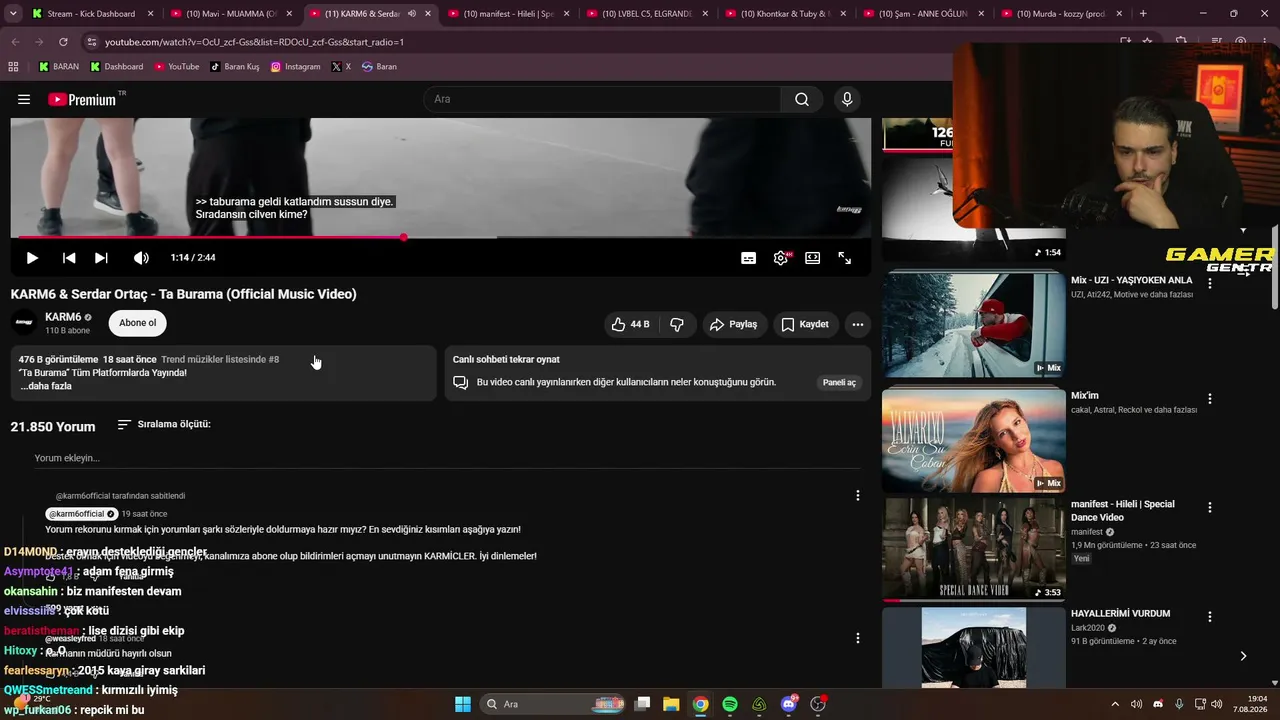The image size is (1280, 720).
Task: Go back in browser history
Action: tap(15, 42)
